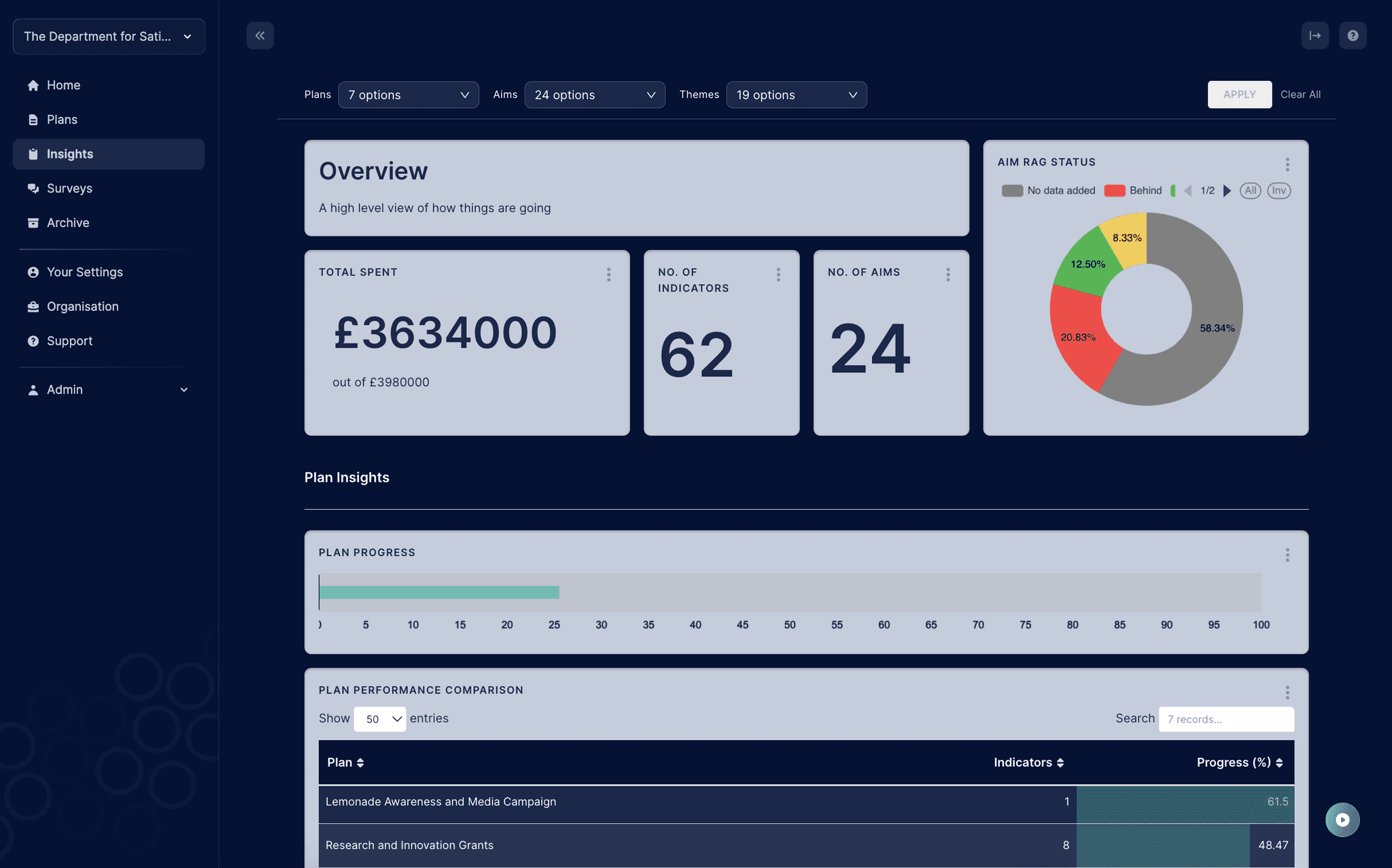The width and height of the screenshot is (1392, 868).
Task: Open Total Spent card options menu
Action: coord(608,274)
